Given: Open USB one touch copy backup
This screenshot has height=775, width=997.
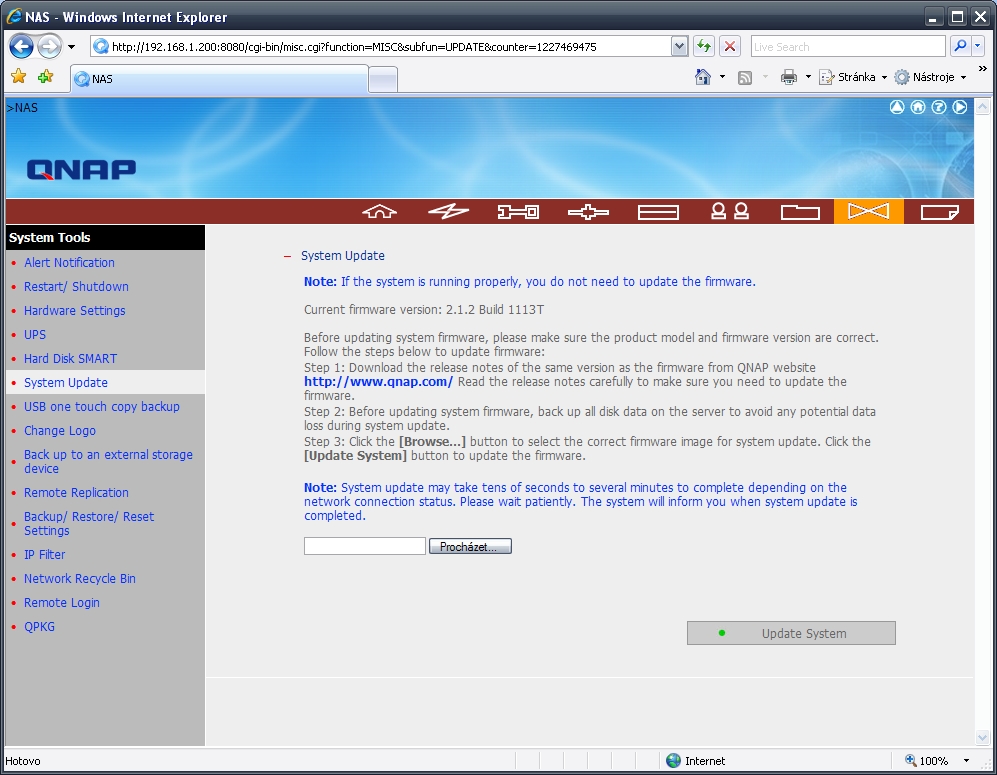Looking at the screenshot, I should tap(102, 406).
